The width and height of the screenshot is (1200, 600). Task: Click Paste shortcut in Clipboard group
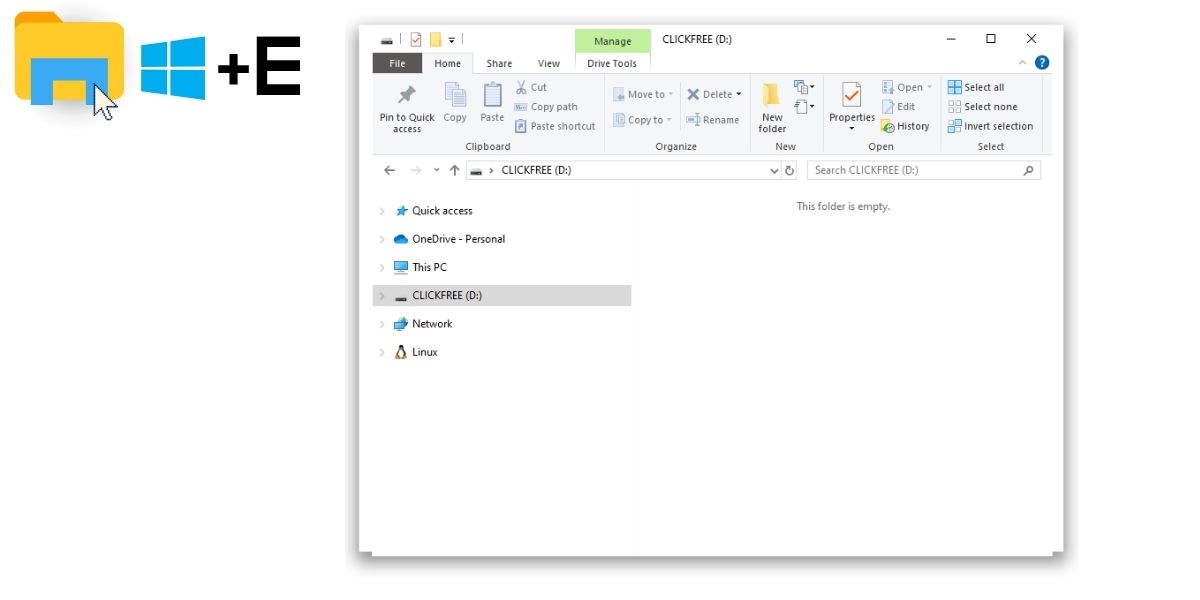point(555,126)
